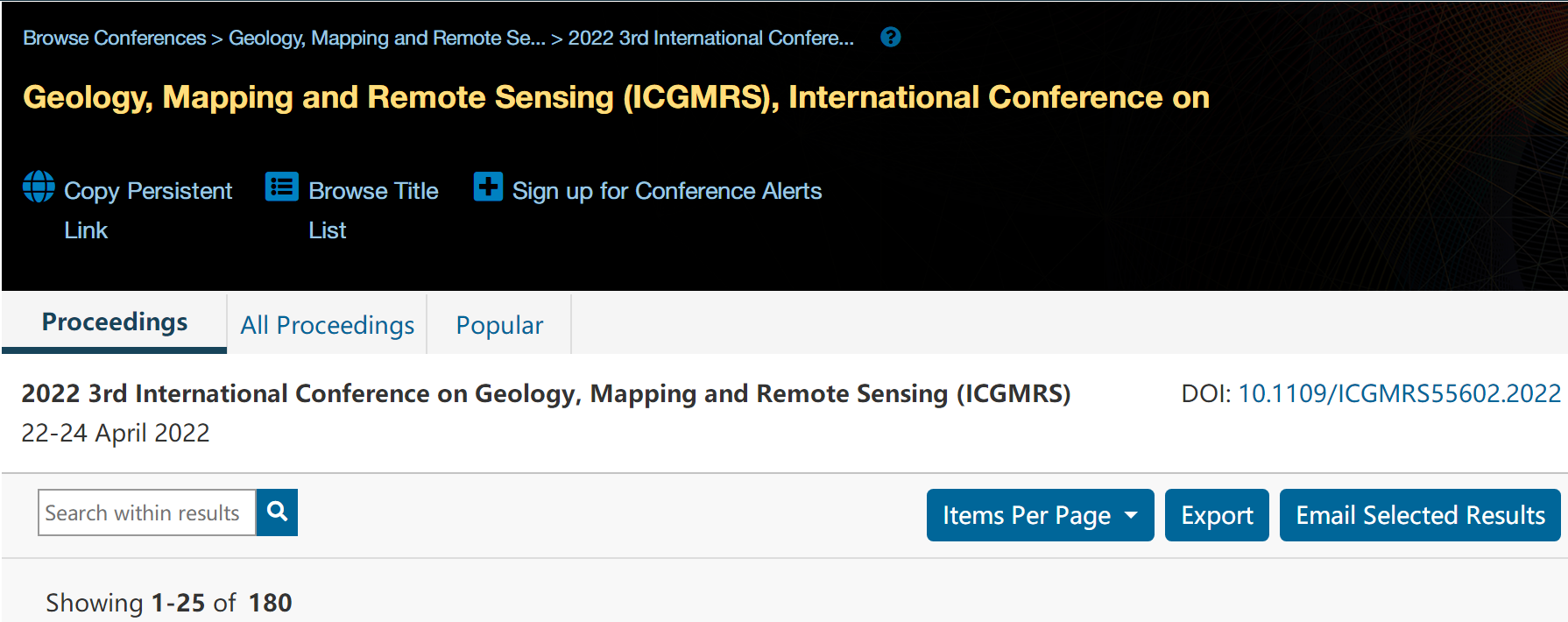Click the plus icon for conference alerts

[x=488, y=187]
